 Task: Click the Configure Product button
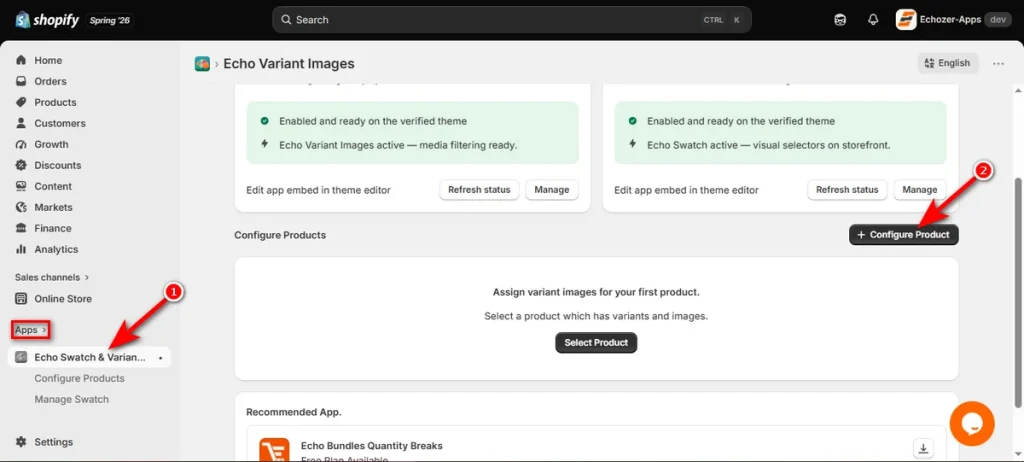[904, 235]
